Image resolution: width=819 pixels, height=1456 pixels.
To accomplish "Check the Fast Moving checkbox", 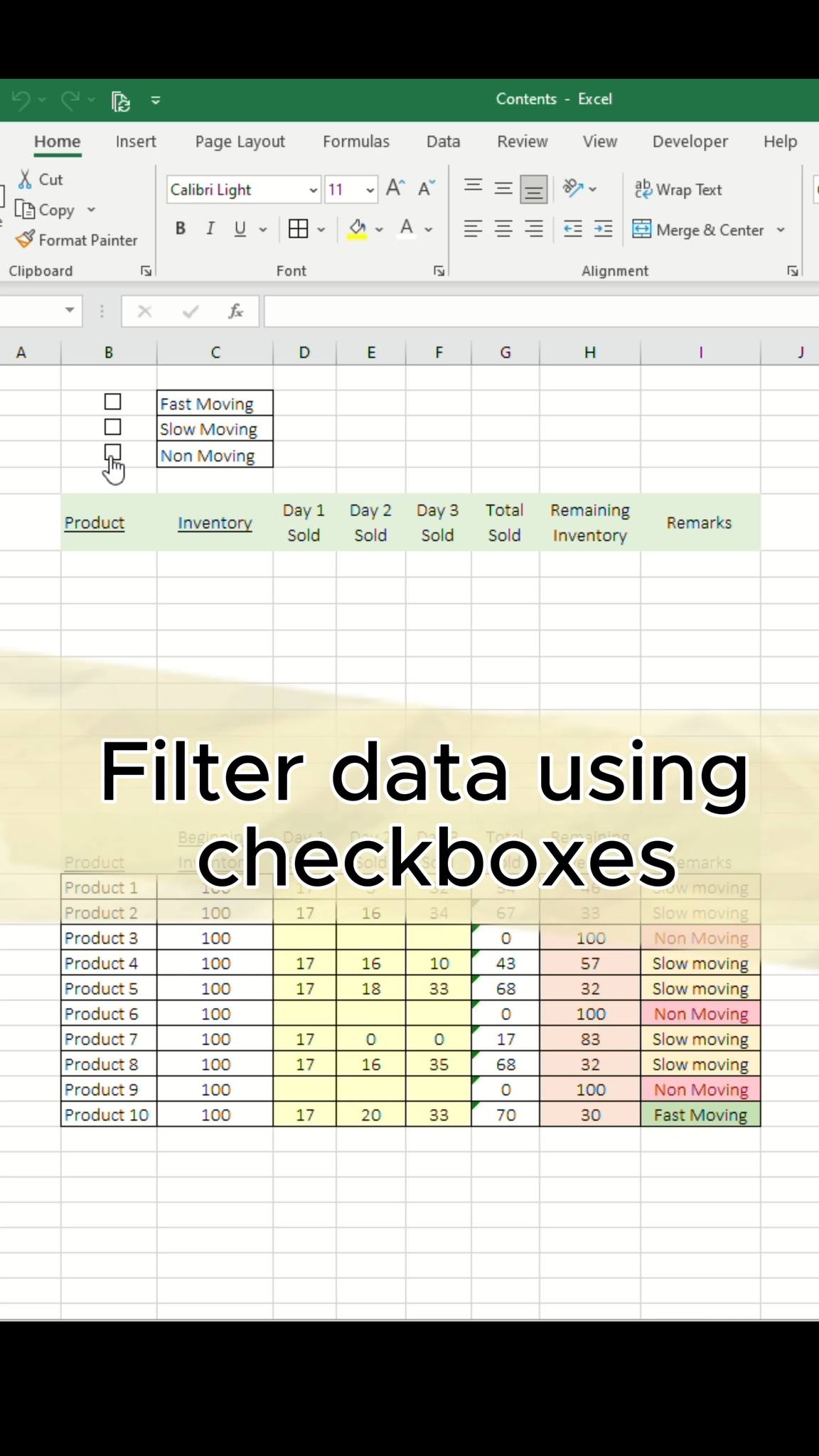I will pyautogui.click(x=112, y=402).
